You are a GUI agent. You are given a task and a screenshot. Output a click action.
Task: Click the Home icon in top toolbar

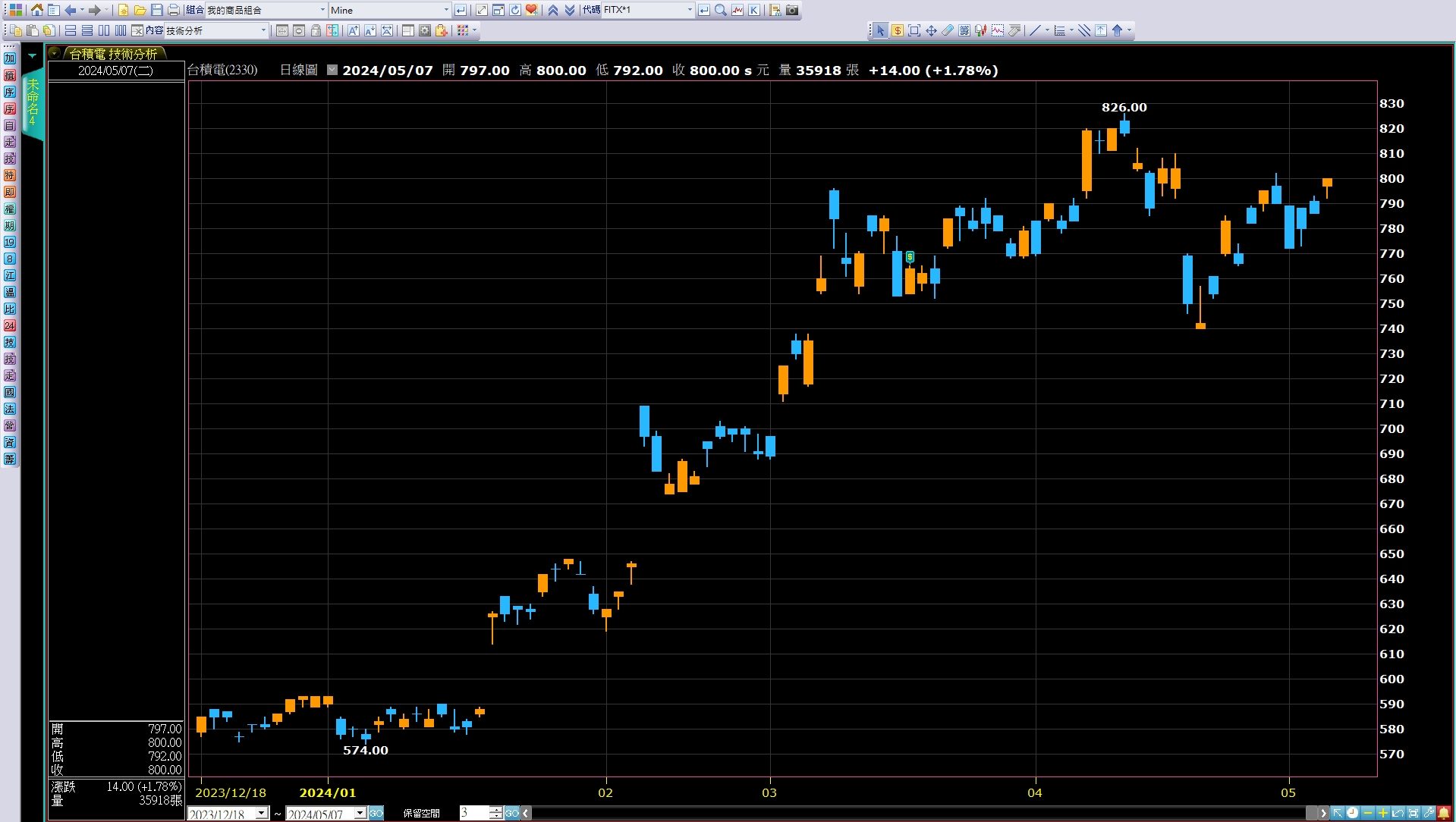pyautogui.click(x=36, y=10)
